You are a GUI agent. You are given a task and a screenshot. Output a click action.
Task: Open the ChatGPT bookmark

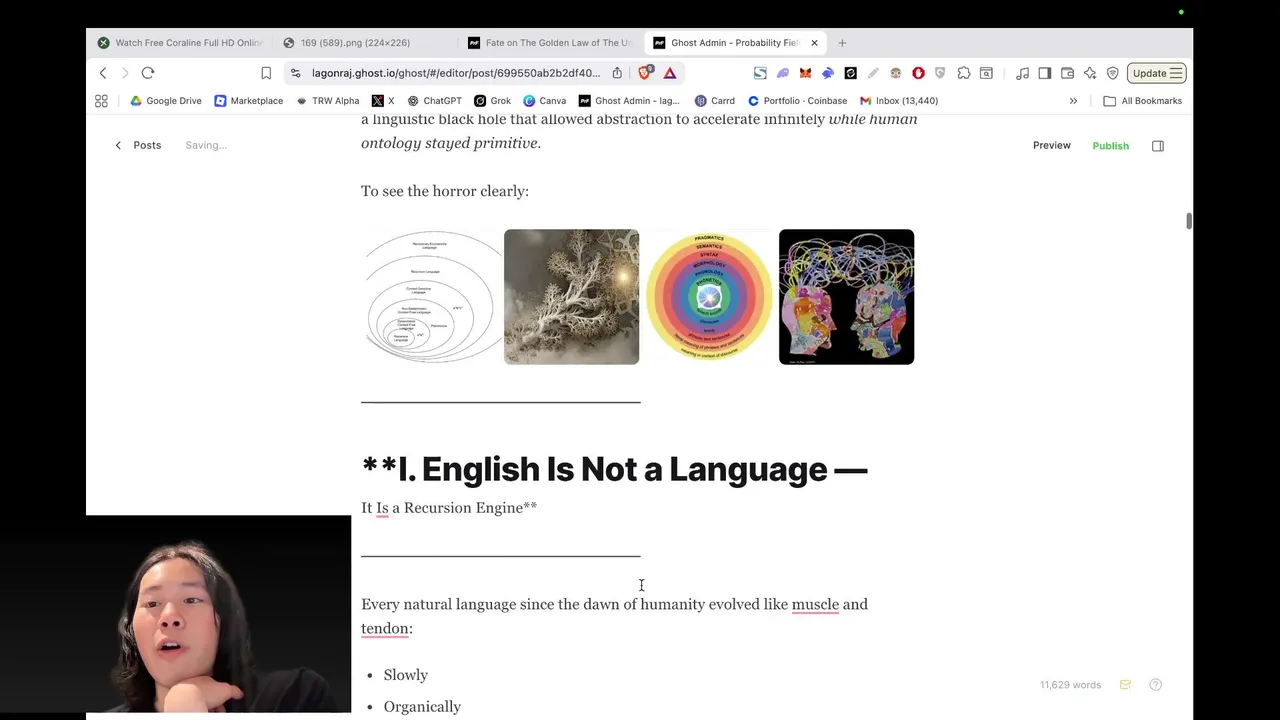(x=434, y=101)
